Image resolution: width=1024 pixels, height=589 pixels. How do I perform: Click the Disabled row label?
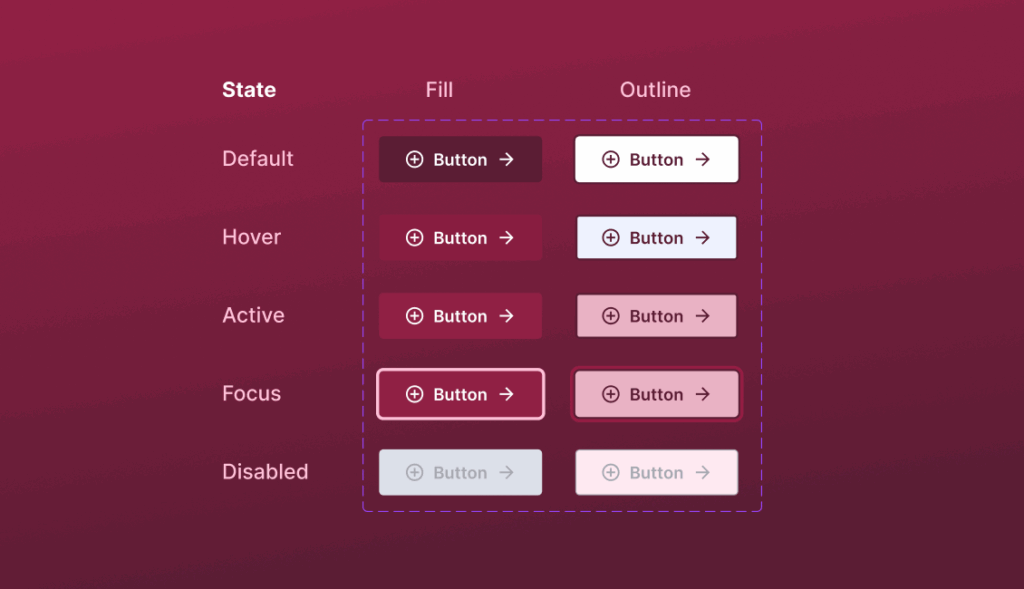click(x=265, y=471)
